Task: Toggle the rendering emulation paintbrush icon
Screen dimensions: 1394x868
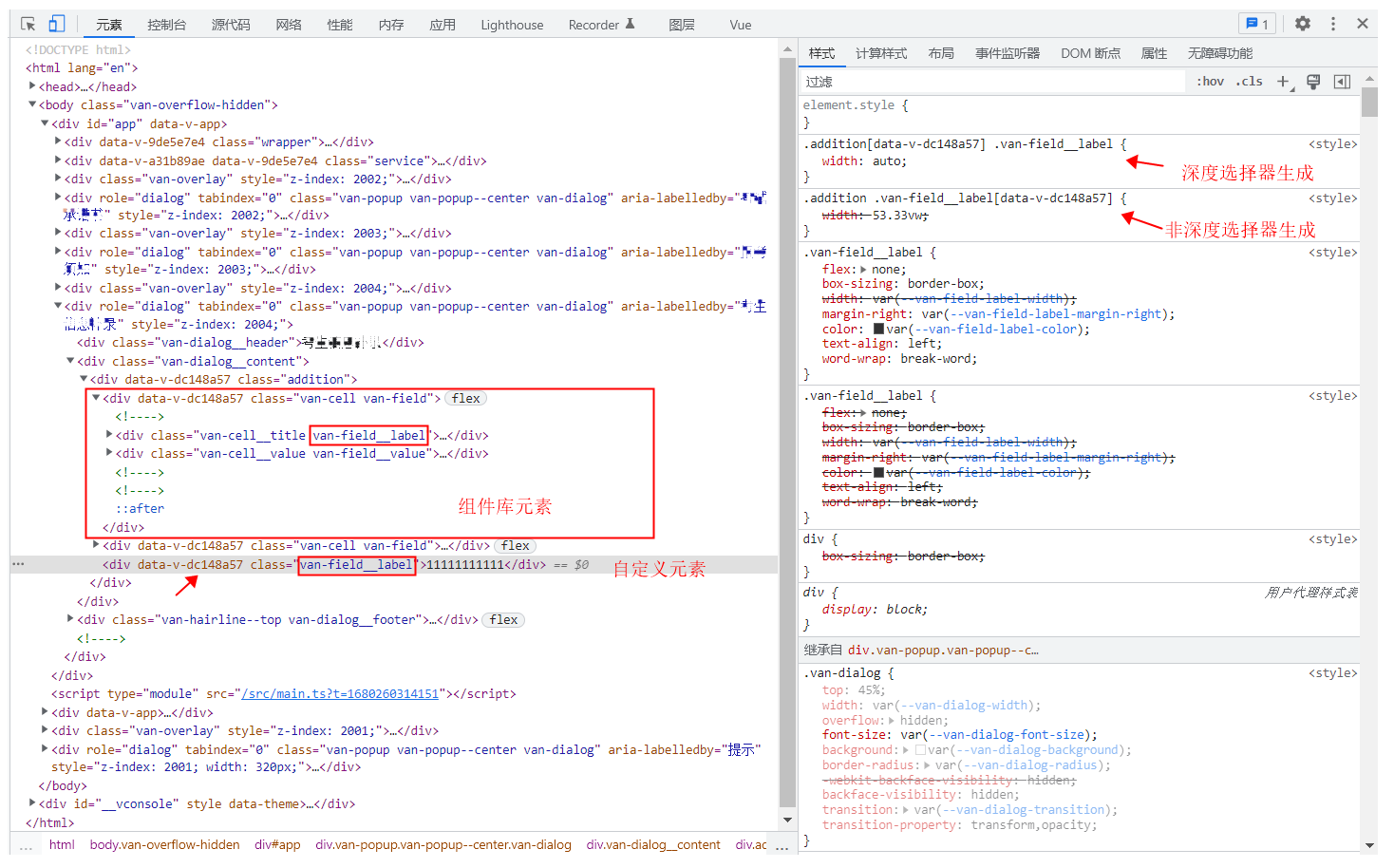Action: (x=1313, y=82)
